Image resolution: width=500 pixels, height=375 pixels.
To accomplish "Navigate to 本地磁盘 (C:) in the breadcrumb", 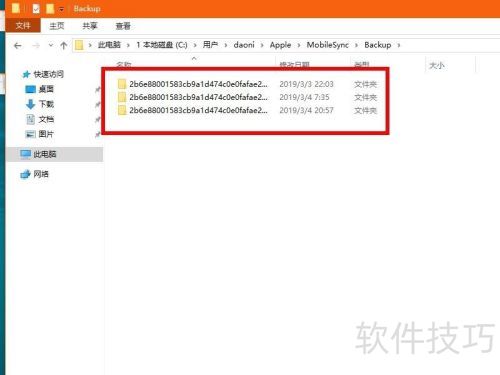I will [162, 45].
